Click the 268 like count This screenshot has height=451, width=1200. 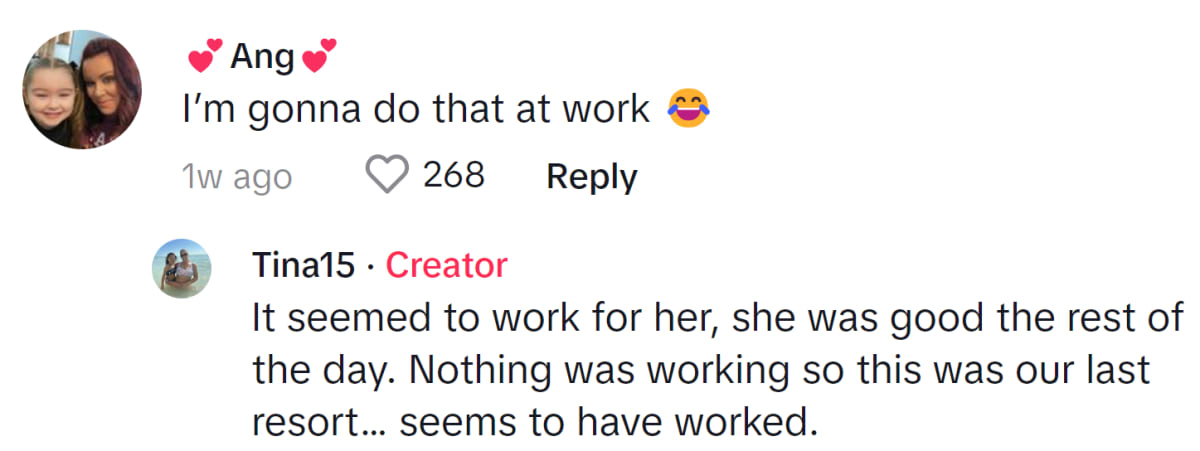point(453,176)
